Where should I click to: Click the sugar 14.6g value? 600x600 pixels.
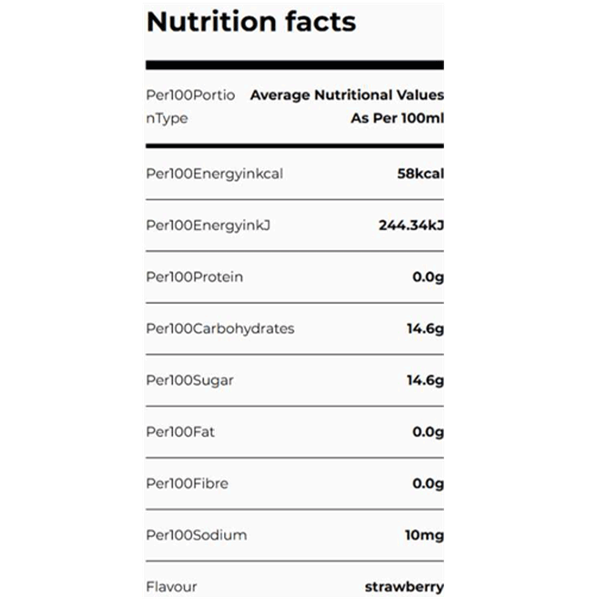(x=426, y=380)
